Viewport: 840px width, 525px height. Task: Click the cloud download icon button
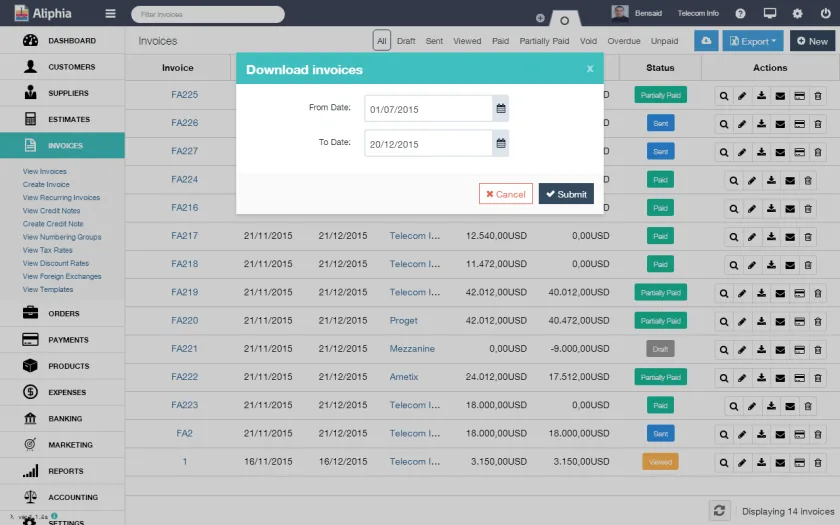[706, 41]
